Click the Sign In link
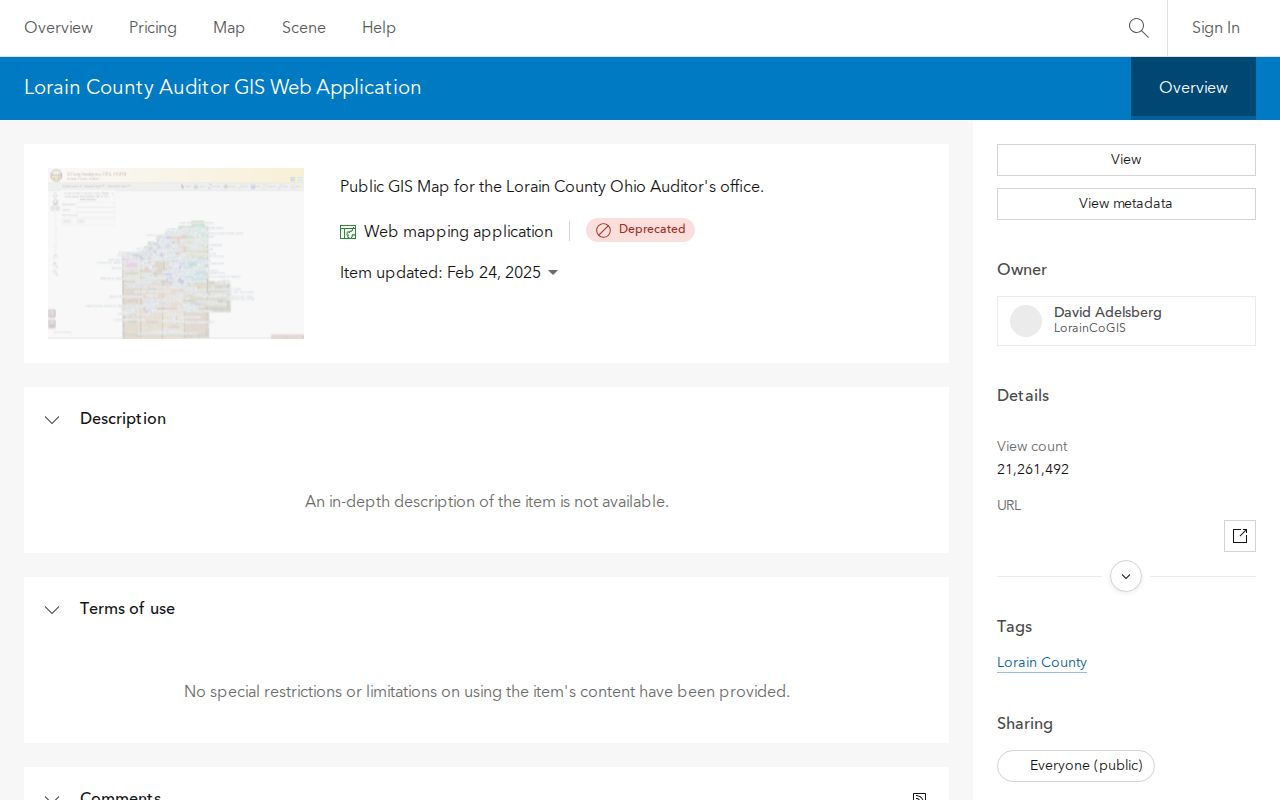Image resolution: width=1280 pixels, height=800 pixels. tap(1216, 28)
